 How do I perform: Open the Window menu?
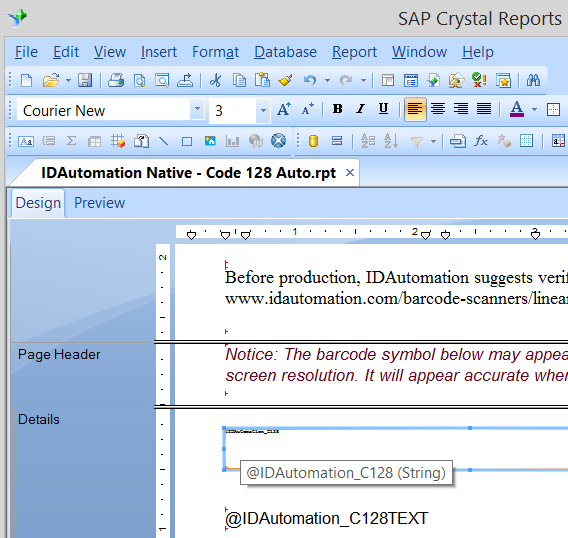pyautogui.click(x=419, y=52)
